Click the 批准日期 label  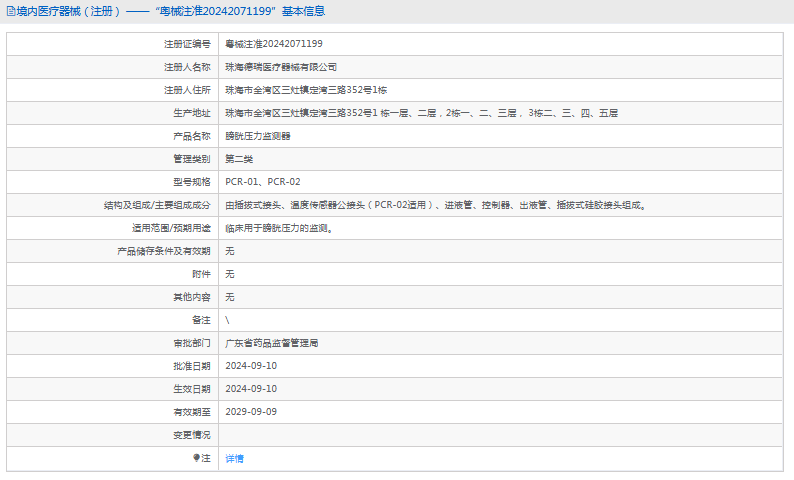pyautogui.click(x=191, y=366)
